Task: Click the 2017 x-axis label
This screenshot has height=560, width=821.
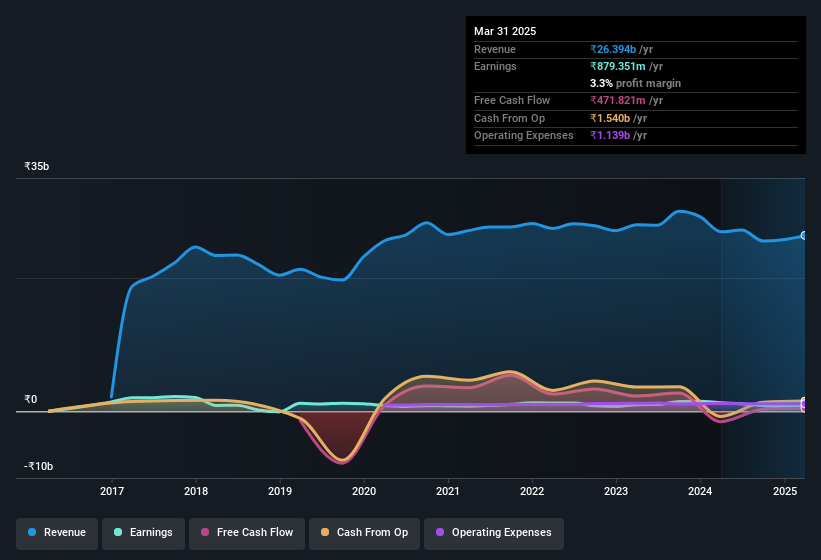Action: 112,491
